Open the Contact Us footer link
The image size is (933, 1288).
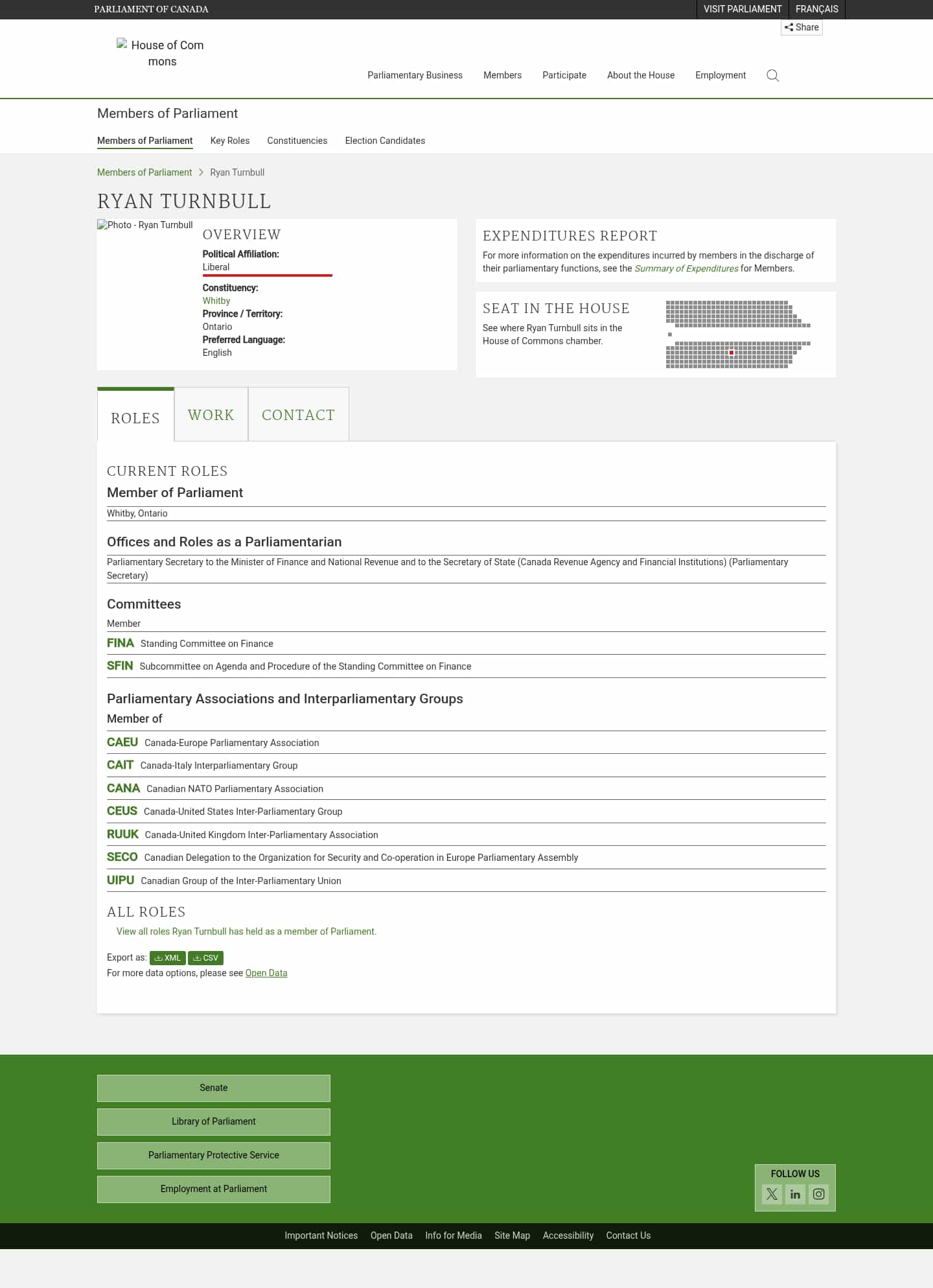pyautogui.click(x=628, y=1235)
